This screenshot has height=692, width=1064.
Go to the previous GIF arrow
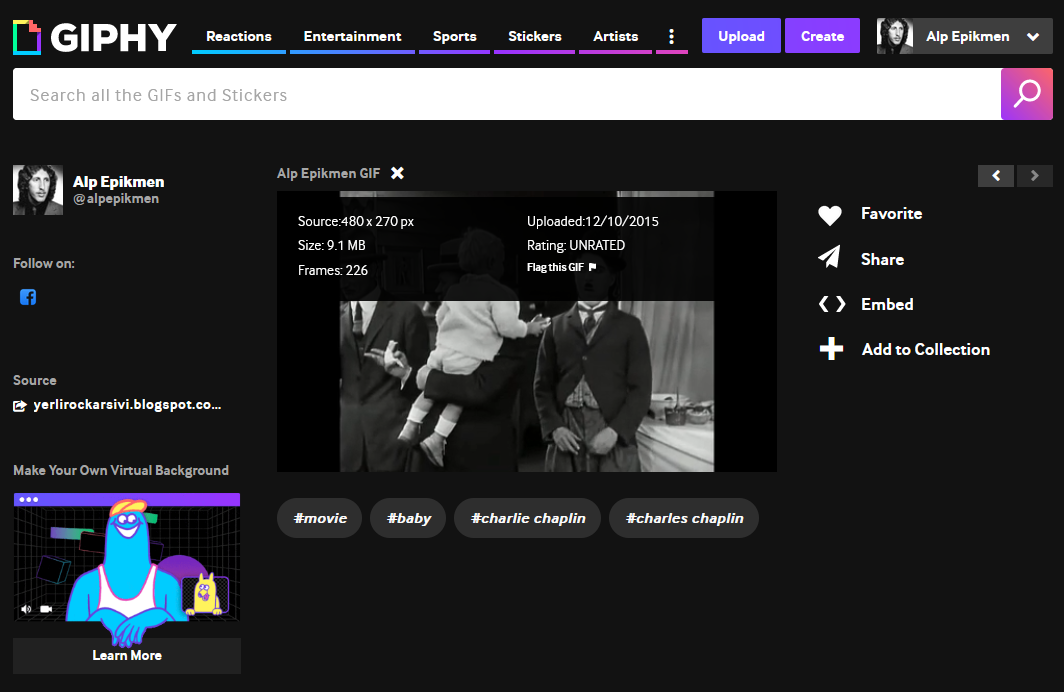(x=995, y=176)
